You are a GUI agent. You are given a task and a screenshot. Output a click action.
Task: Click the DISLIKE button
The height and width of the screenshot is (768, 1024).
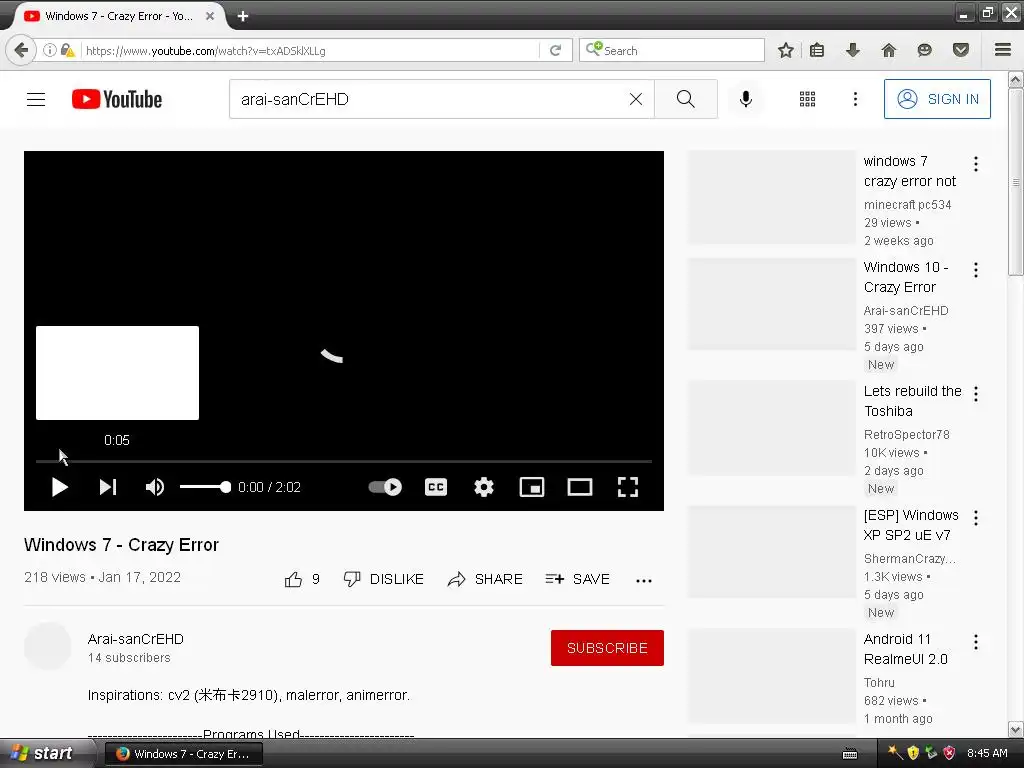(x=384, y=579)
